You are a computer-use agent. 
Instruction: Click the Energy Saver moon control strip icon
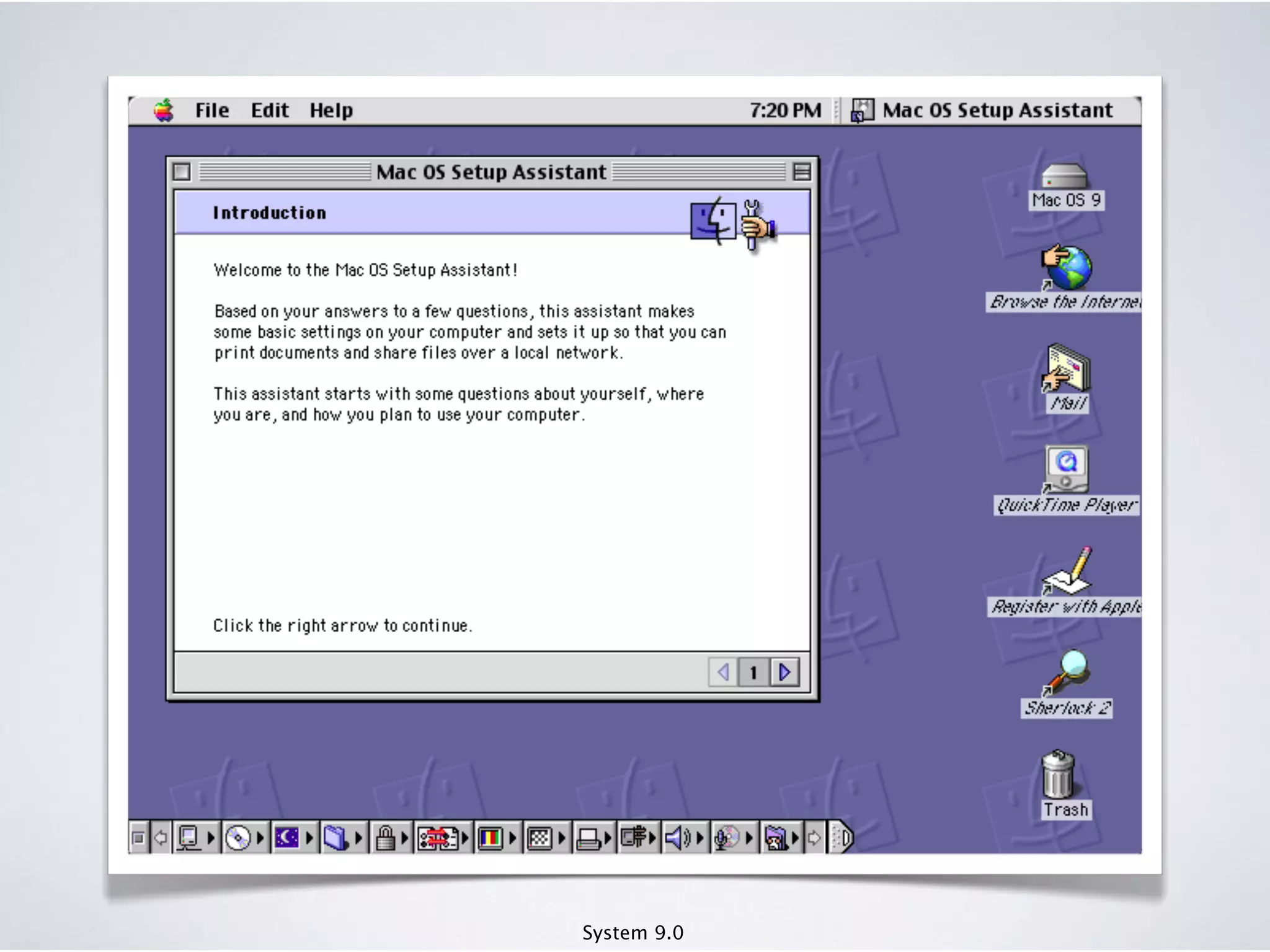point(286,838)
